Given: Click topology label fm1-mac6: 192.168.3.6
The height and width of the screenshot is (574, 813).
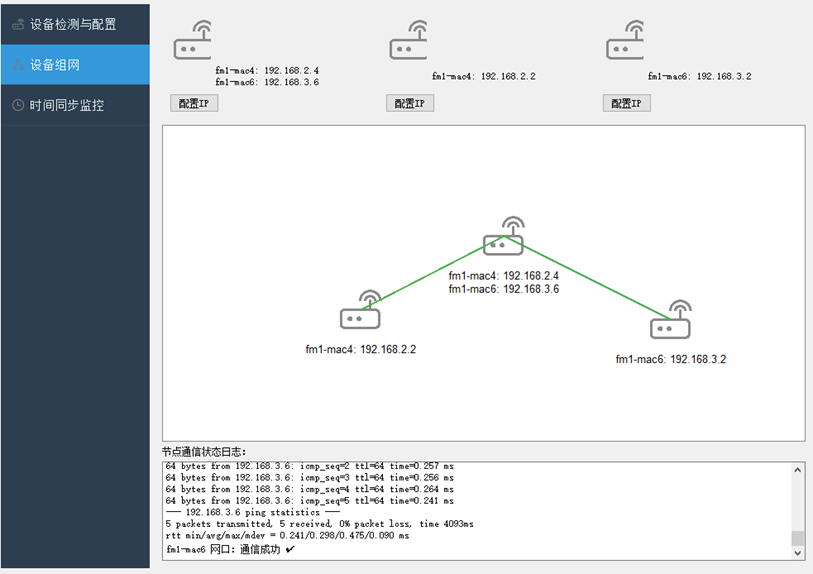Looking at the screenshot, I should (x=503, y=289).
